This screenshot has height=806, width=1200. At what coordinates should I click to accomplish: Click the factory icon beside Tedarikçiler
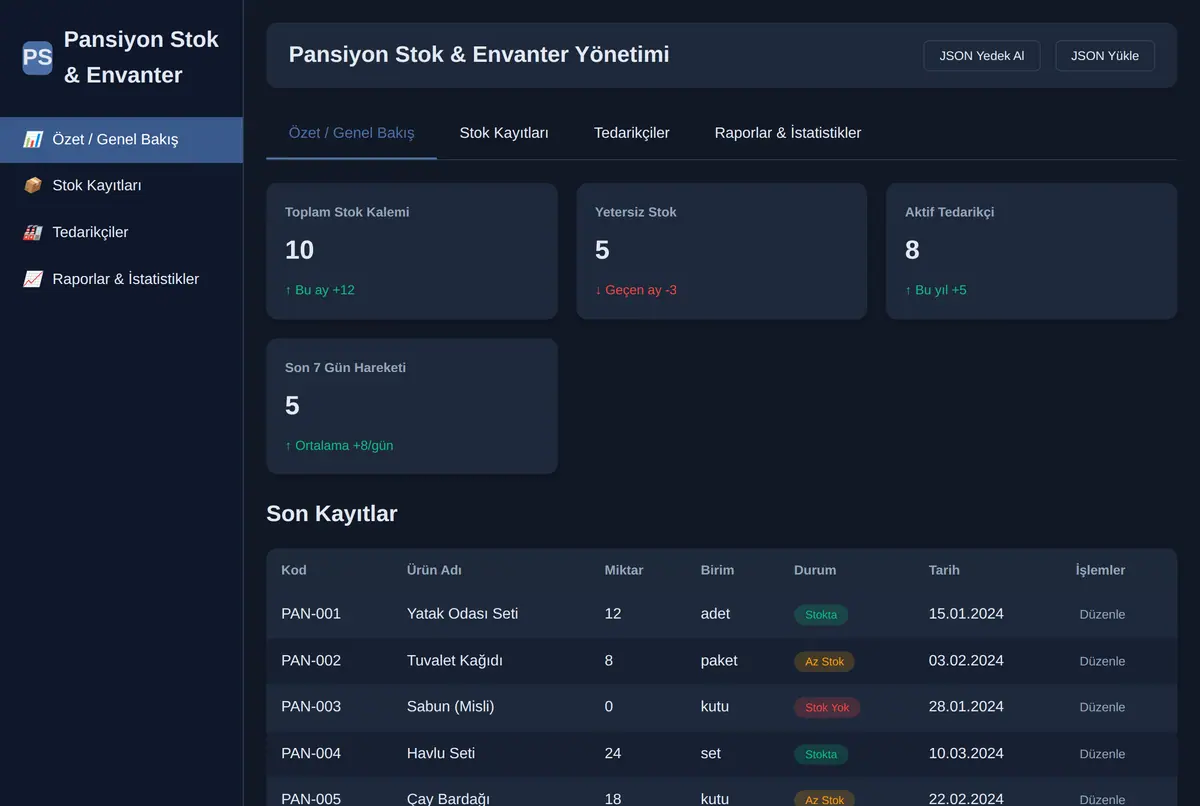click(x=33, y=232)
